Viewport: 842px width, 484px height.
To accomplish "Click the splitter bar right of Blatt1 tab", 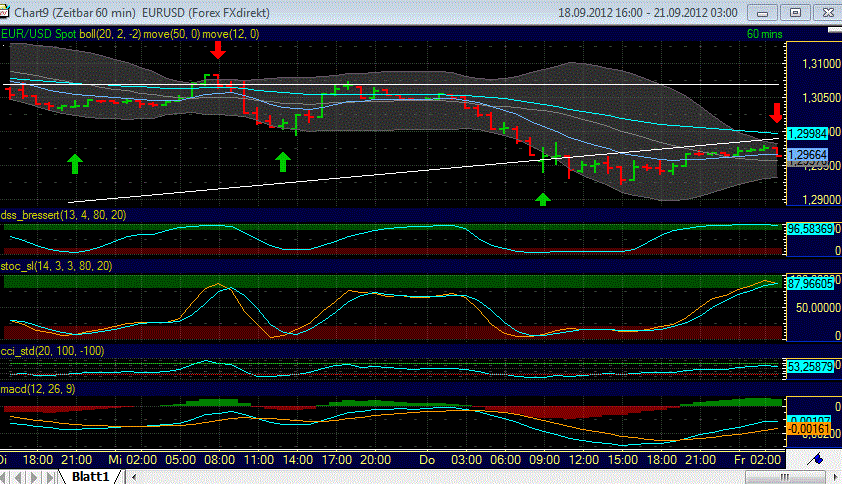I will [124, 476].
